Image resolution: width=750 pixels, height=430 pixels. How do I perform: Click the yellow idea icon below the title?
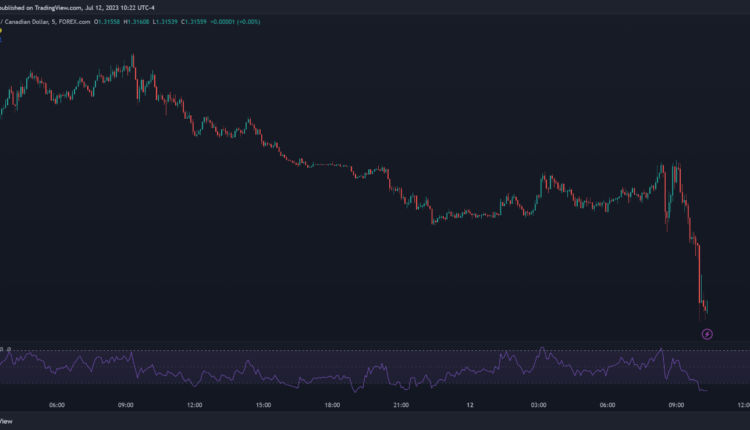click(1, 31)
